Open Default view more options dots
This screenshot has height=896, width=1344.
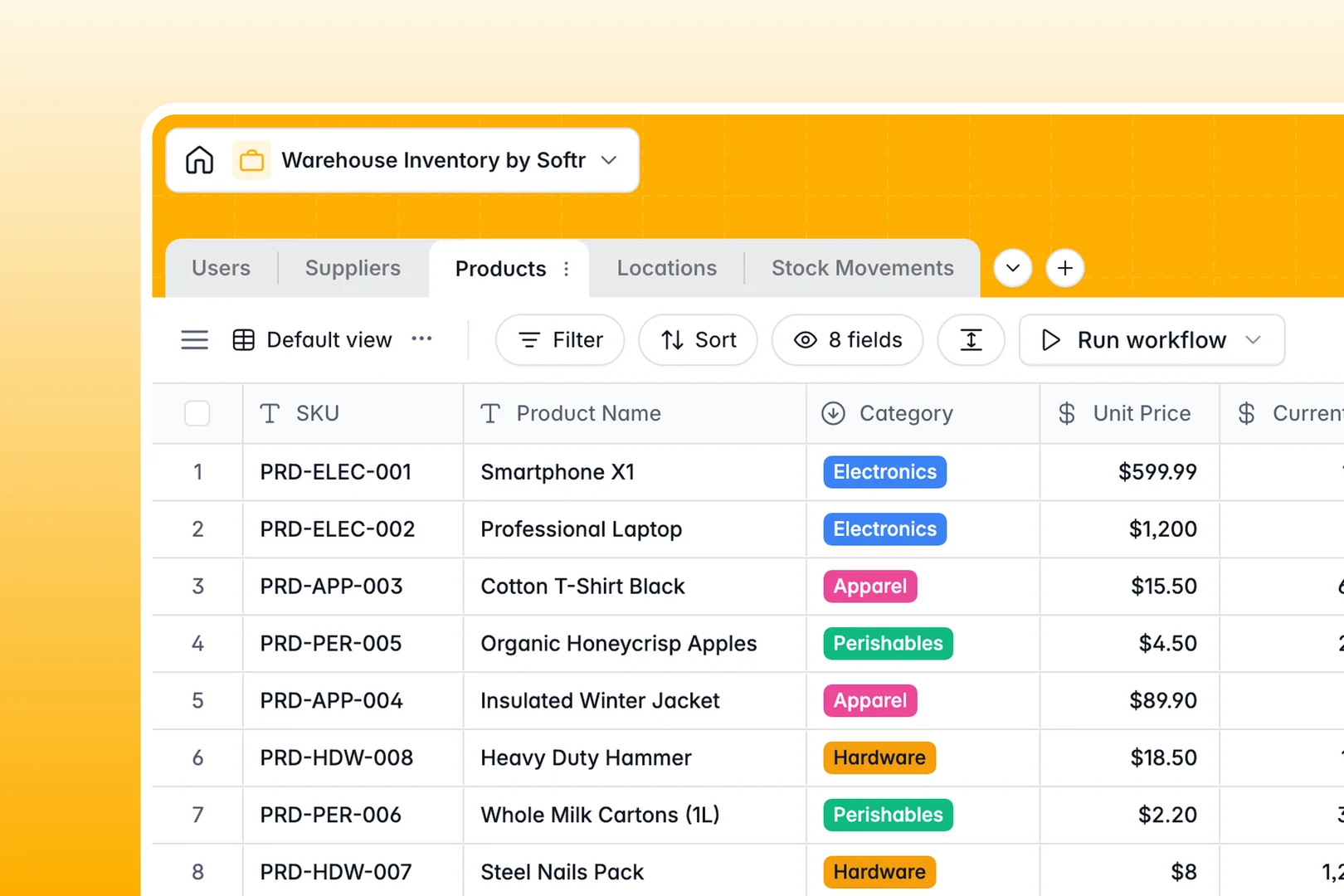(x=421, y=338)
